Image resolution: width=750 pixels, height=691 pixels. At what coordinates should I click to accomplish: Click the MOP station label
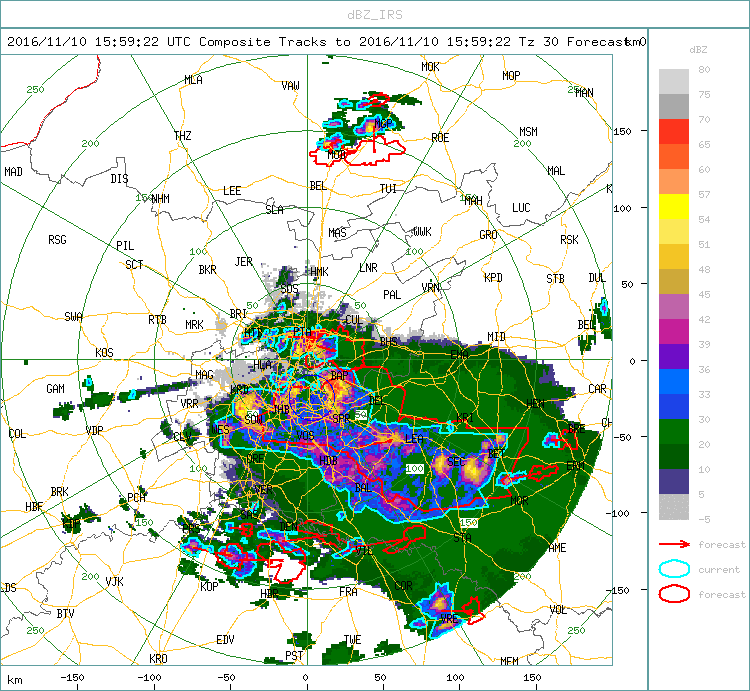[x=511, y=76]
